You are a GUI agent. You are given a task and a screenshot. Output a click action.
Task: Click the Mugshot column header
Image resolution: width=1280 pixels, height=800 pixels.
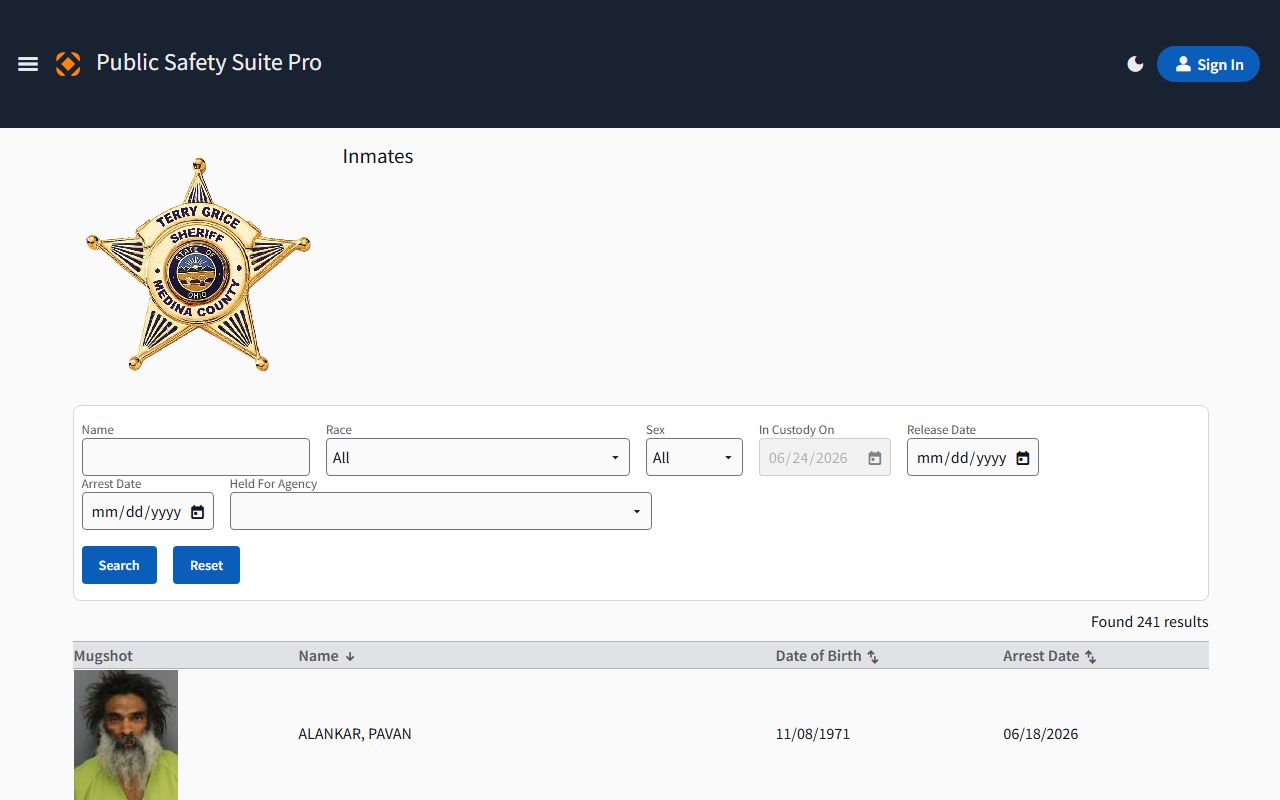103,656
